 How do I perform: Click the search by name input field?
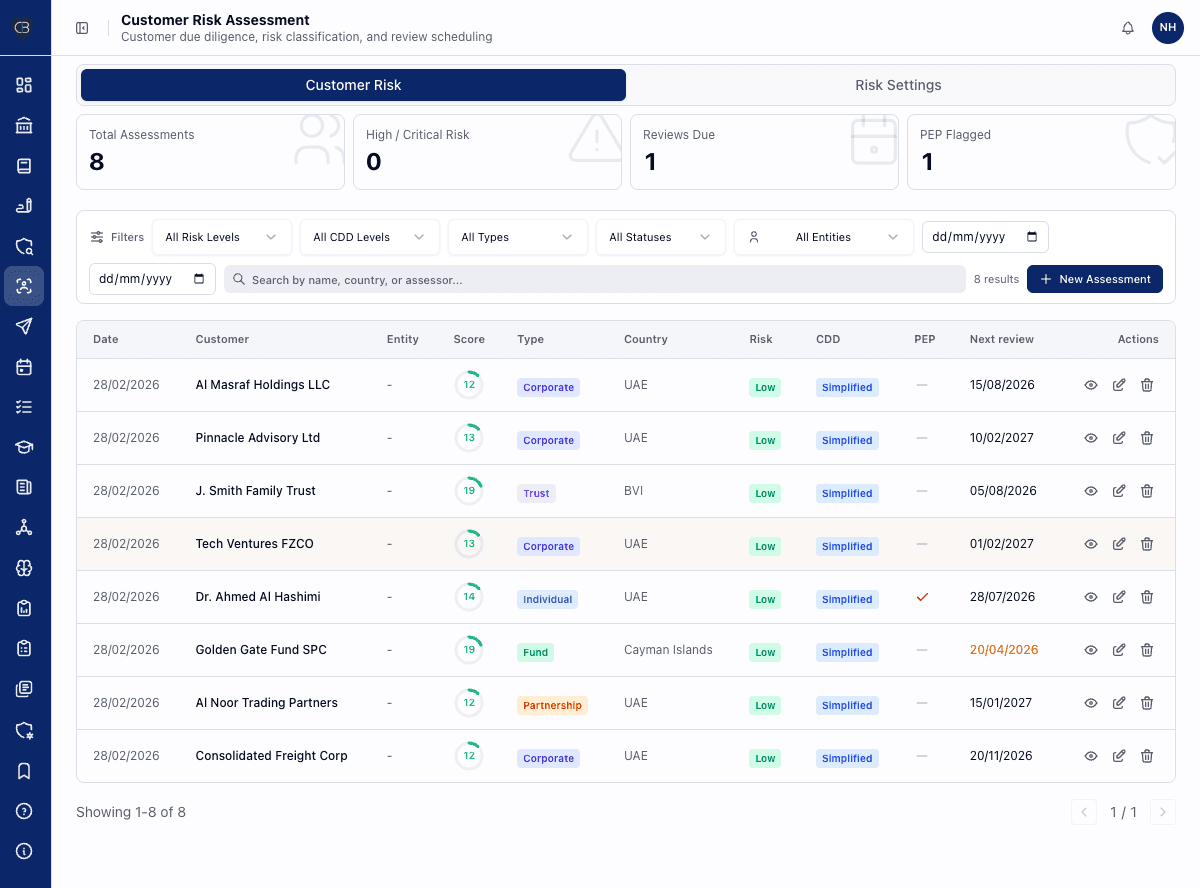[x=595, y=280]
